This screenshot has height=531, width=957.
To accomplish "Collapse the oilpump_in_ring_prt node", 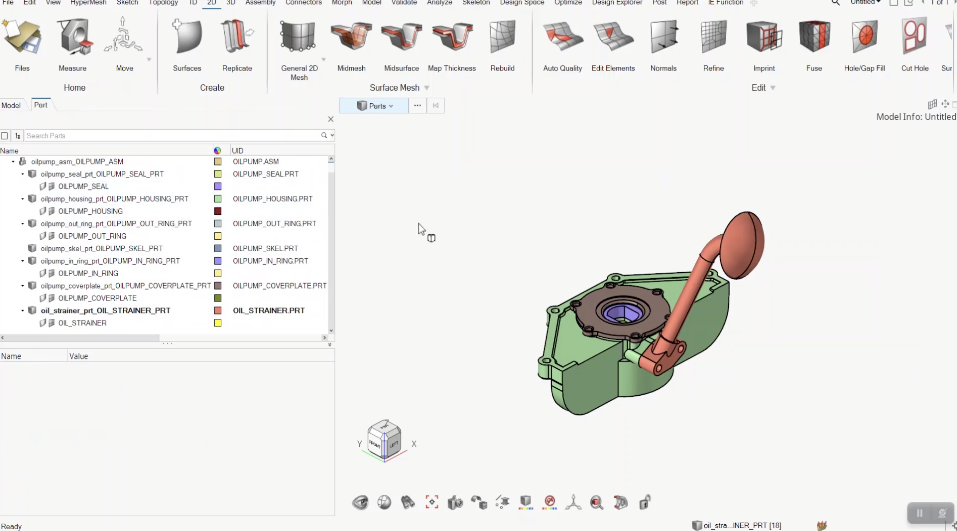I will [x=23, y=261].
